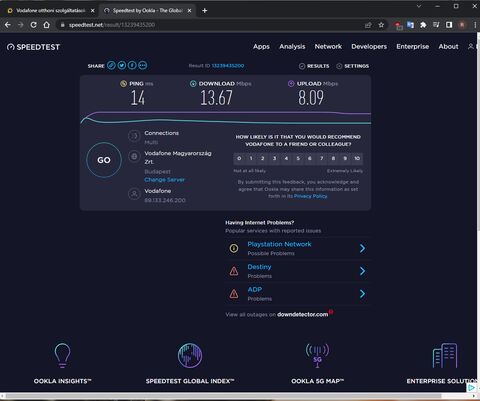480x401 pixels.
Task: Rate Vodafone 8 on the scale
Action: pos(333,158)
